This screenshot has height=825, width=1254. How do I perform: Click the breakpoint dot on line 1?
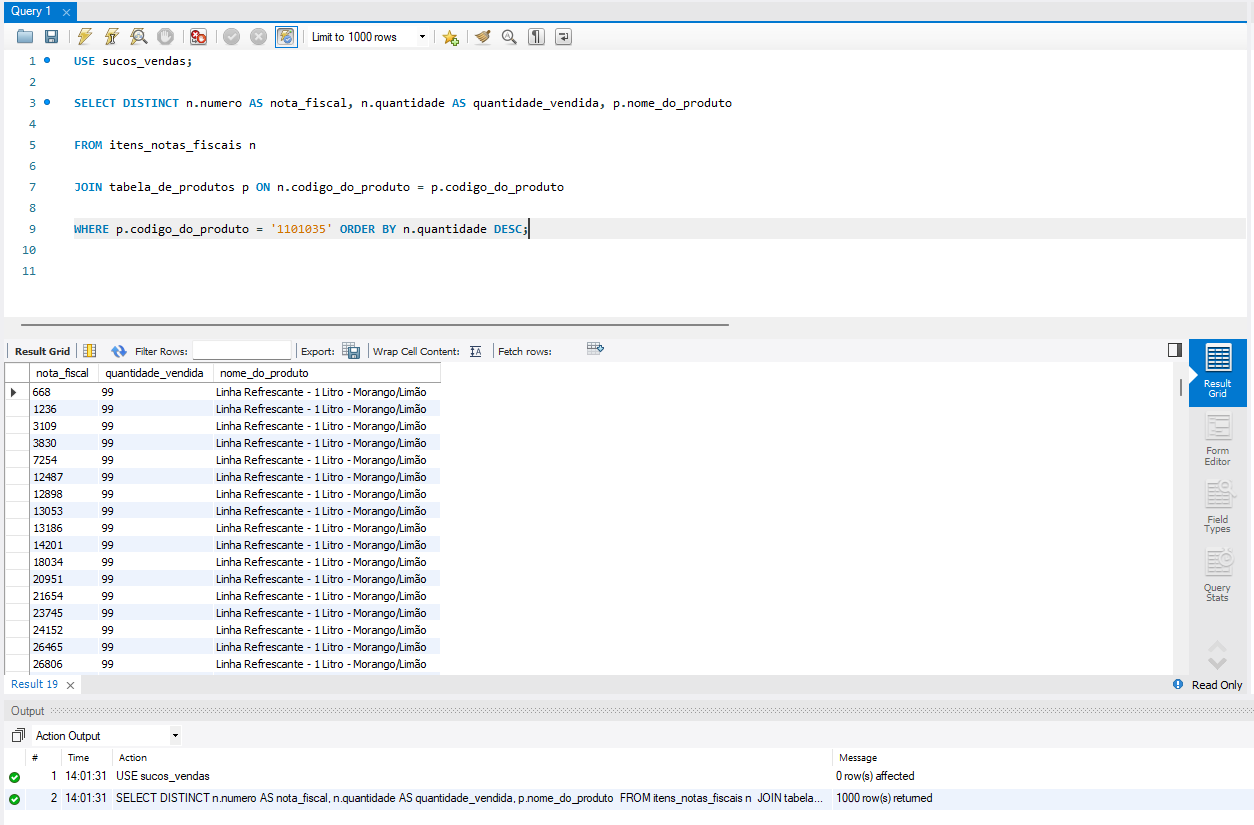[47, 60]
